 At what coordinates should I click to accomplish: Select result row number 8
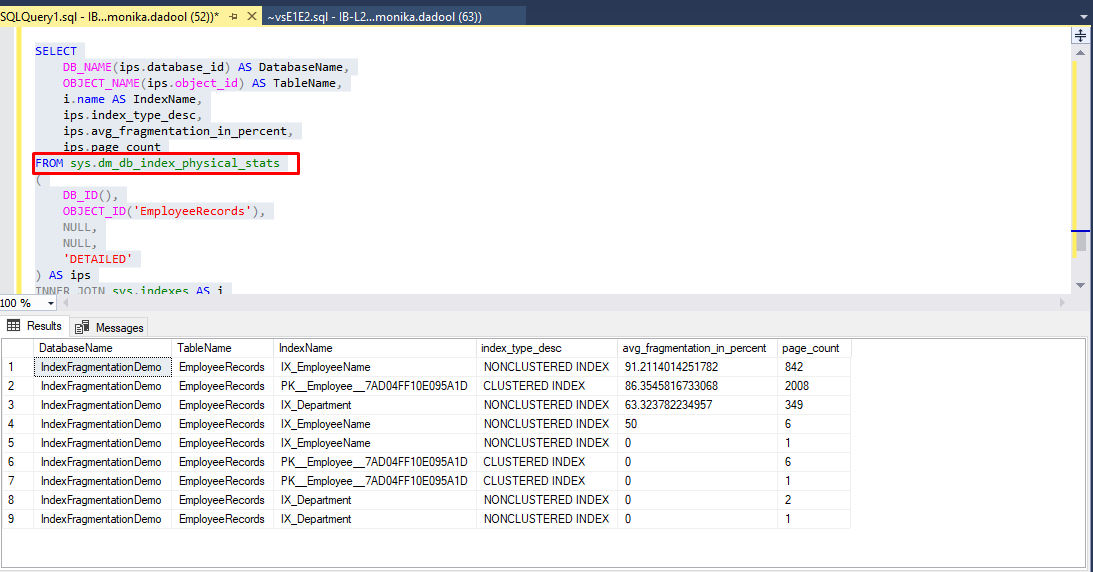pyautogui.click(x=17, y=500)
